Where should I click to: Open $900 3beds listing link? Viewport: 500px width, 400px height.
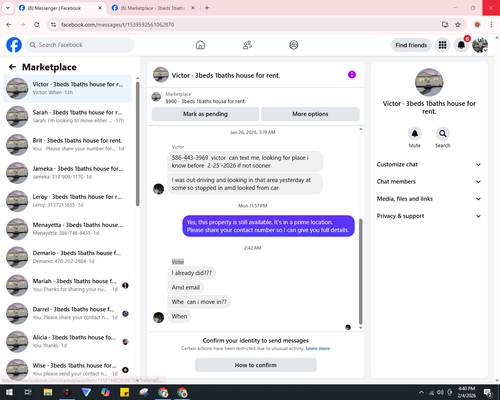(x=206, y=101)
